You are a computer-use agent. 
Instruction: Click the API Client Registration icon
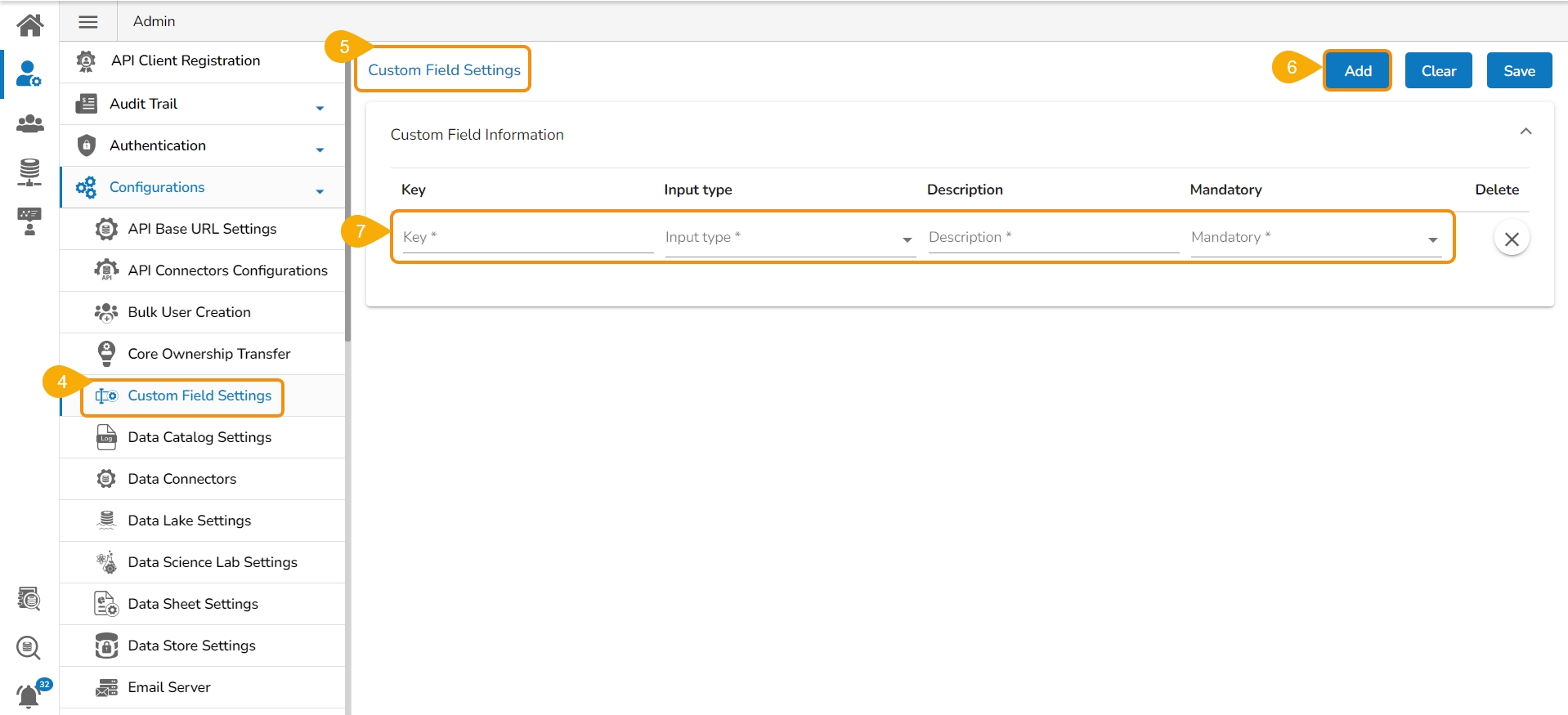(86, 61)
